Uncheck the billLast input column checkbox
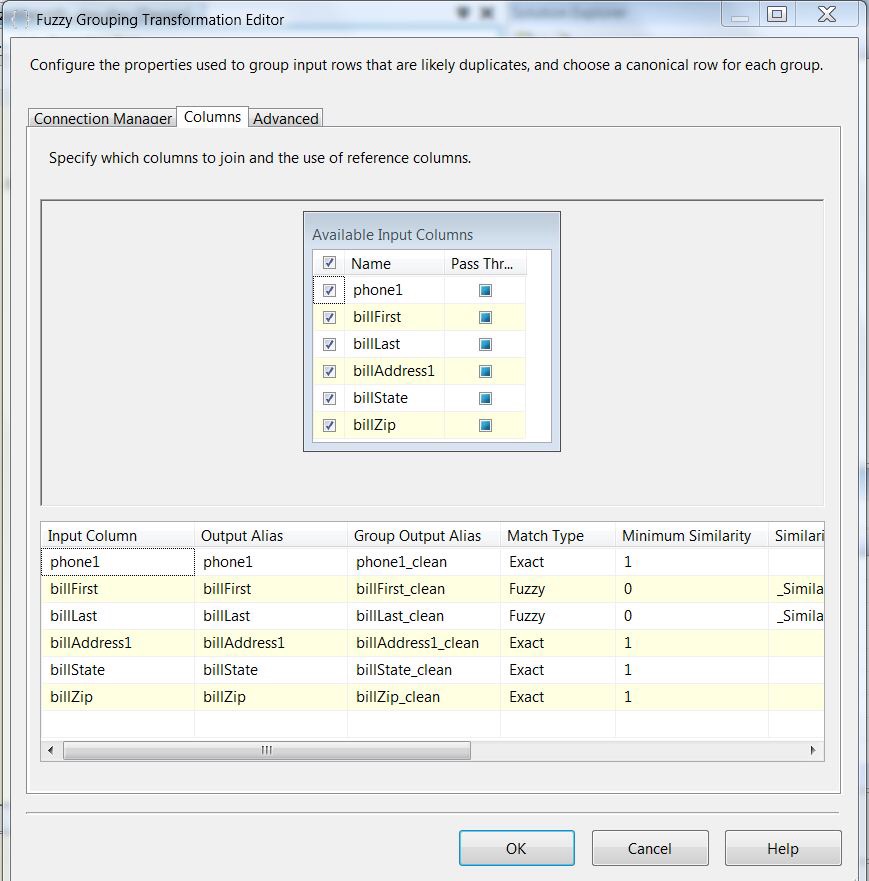Viewport: 869px width, 881px height. coord(329,345)
